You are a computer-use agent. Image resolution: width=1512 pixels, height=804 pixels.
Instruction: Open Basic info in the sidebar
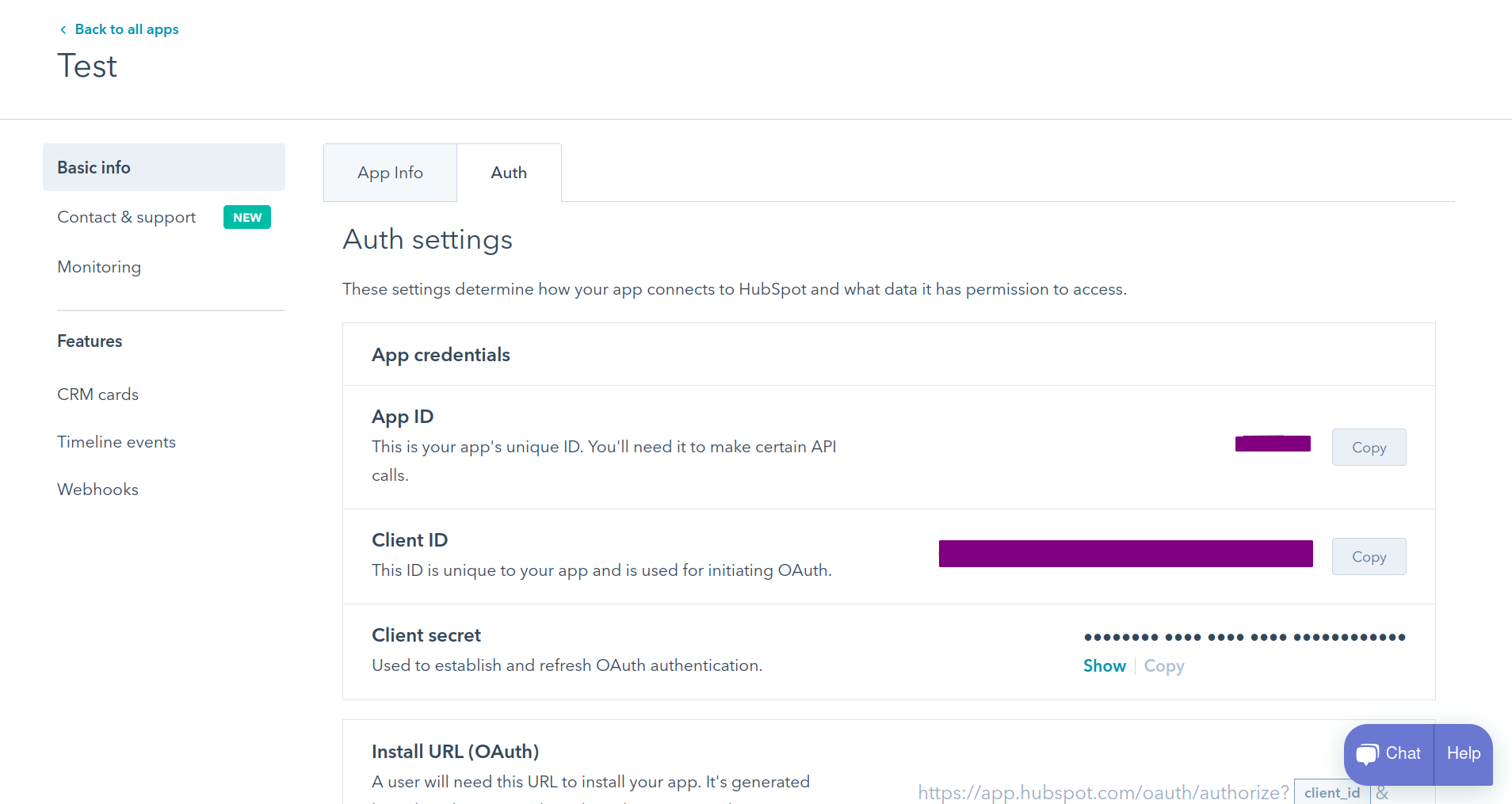(x=94, y=167)
